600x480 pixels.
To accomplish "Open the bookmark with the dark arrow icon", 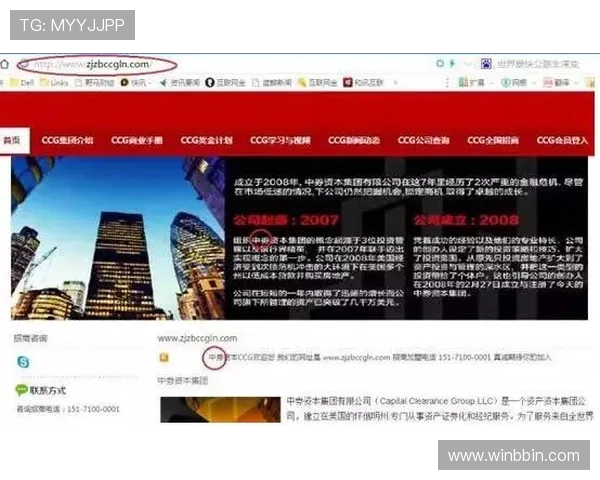I will point(180,82).
